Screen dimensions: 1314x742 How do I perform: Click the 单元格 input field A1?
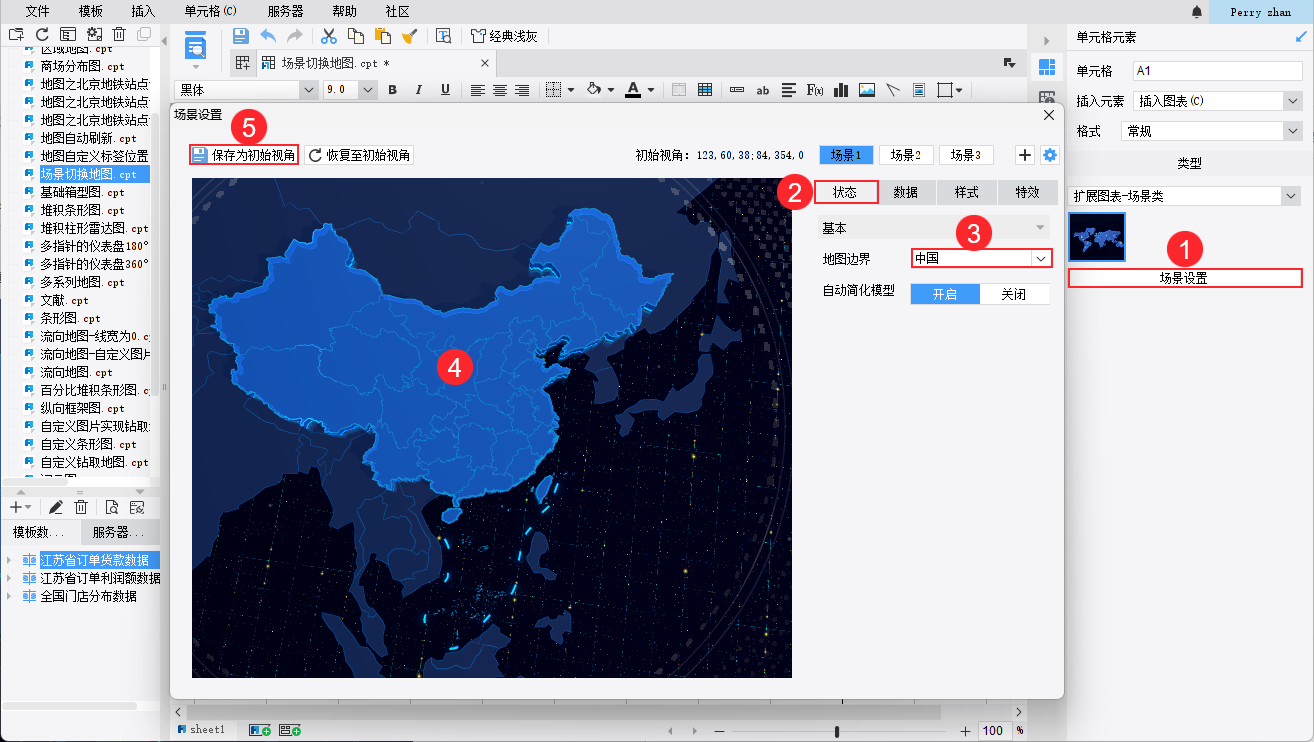pyautogui.click(x=1217, y=71)
